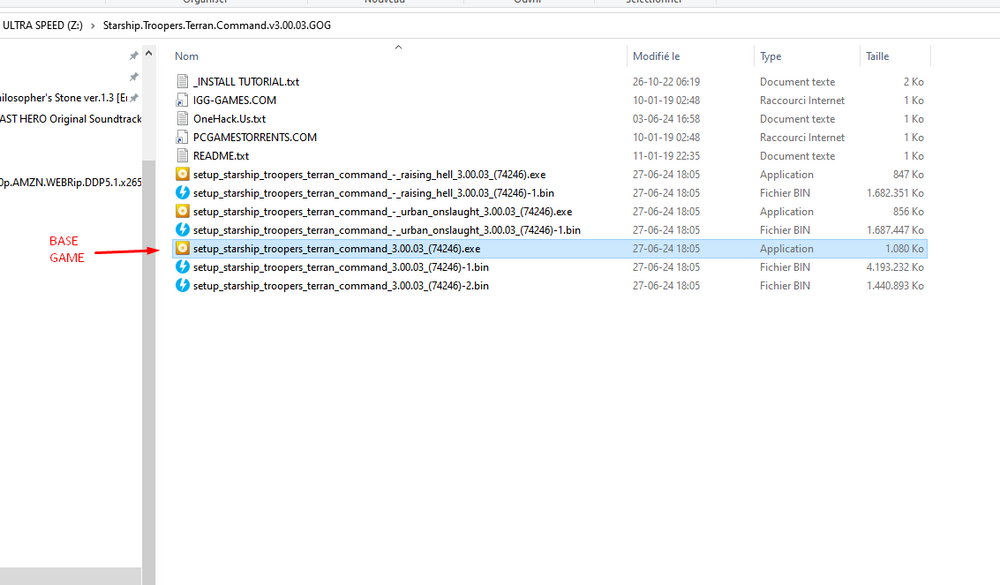Image resolution: width=1000 pixels, height=585 pixels.
Task: Click the 847 Ko size value
Action: 908,174
